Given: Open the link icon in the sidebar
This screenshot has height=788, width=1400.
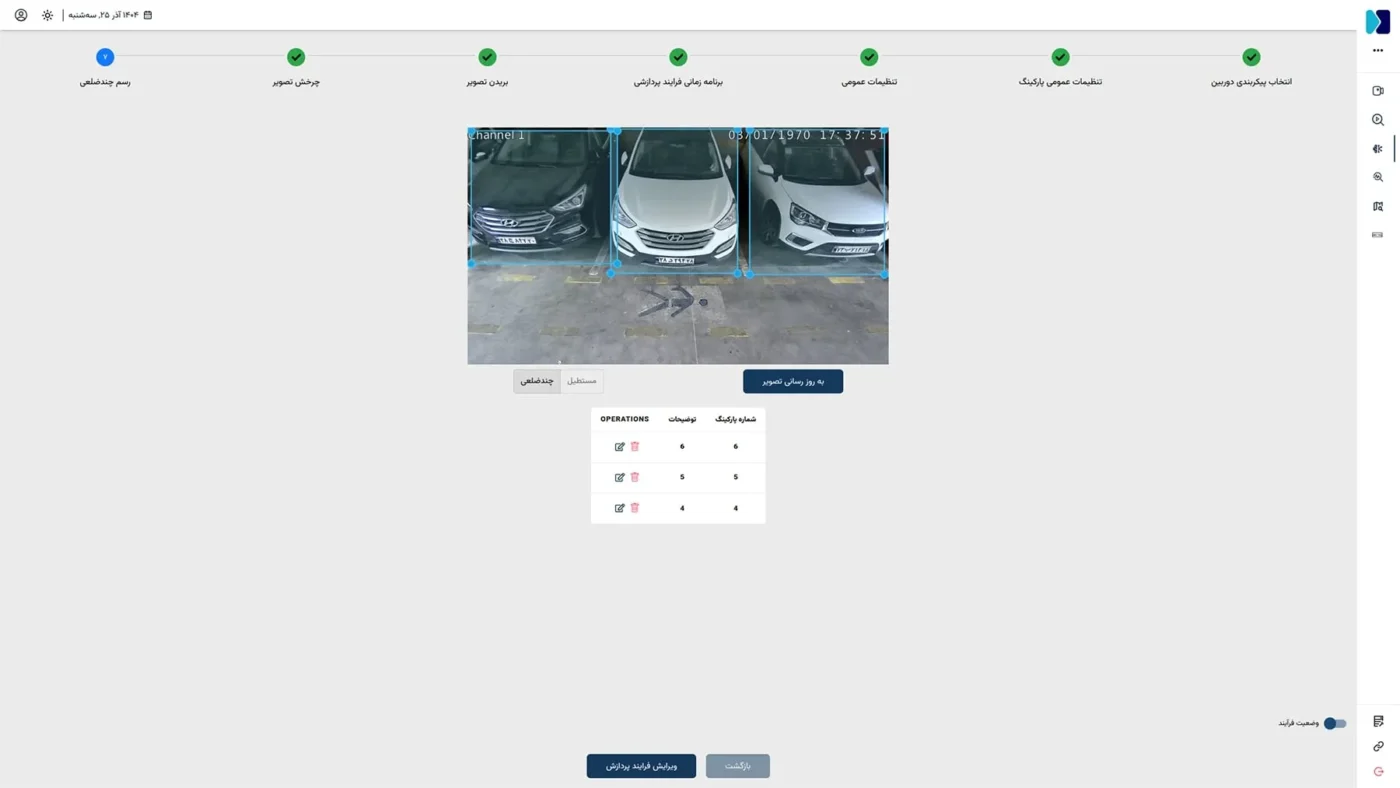Looking at the screenshot, I should tap(1378, 746).
